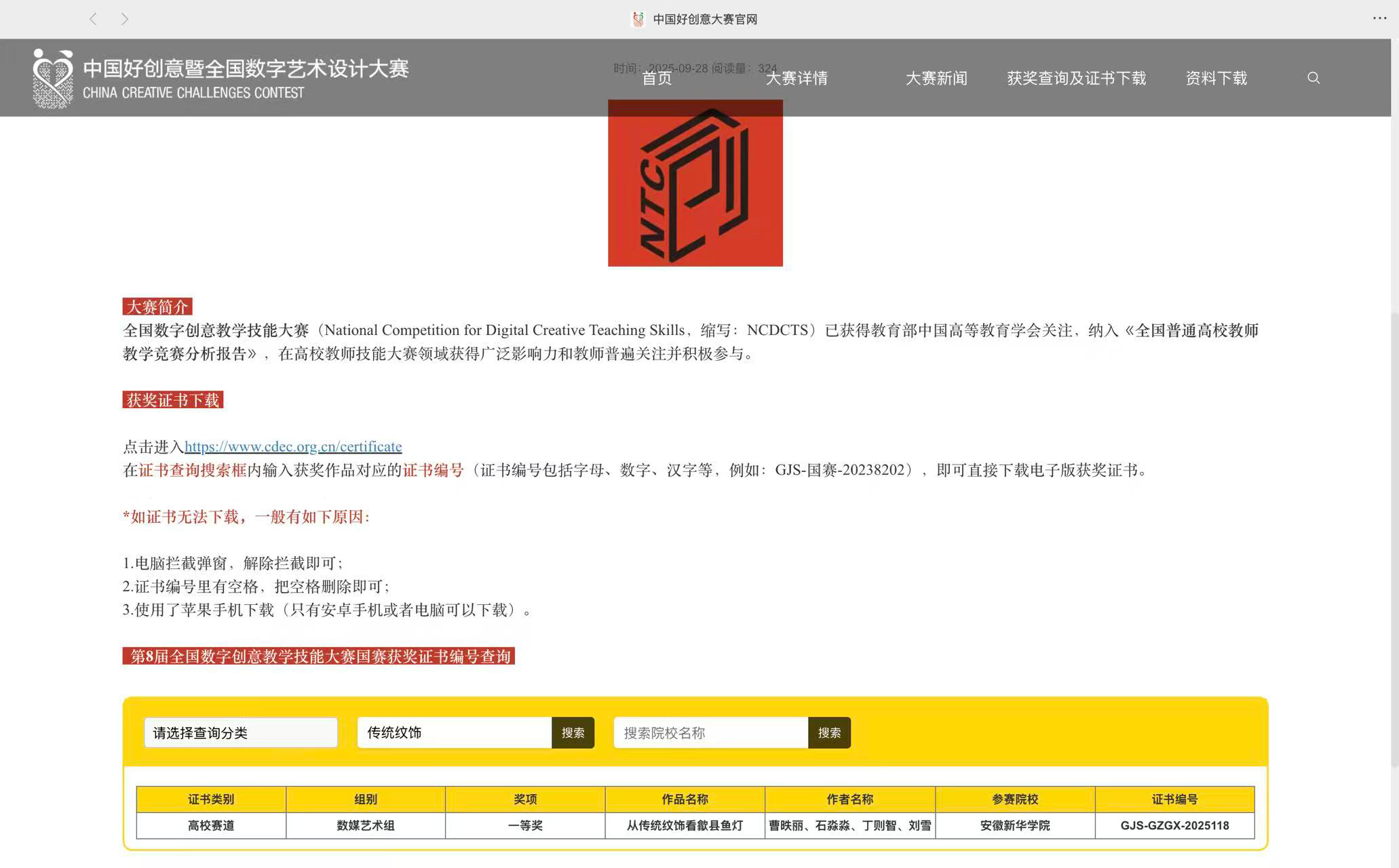Open the 大赛详情 navigation item
Image resolution: width=1399 pixels, height=868 pixels.
pyautogui.click(x=797, y=79)
